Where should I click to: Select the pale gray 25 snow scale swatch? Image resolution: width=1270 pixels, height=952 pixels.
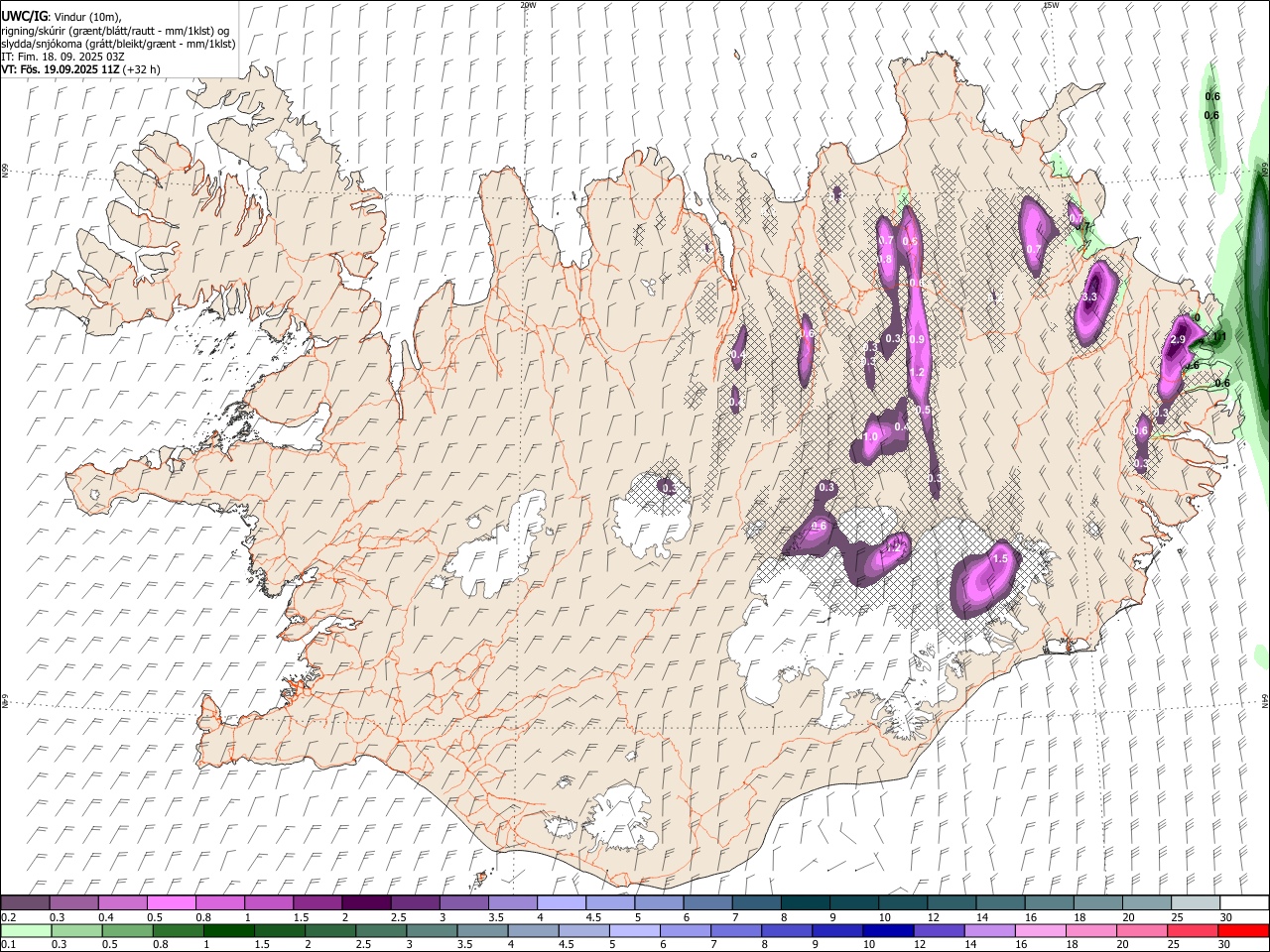pyautogui.click(x=1196, y=903)
